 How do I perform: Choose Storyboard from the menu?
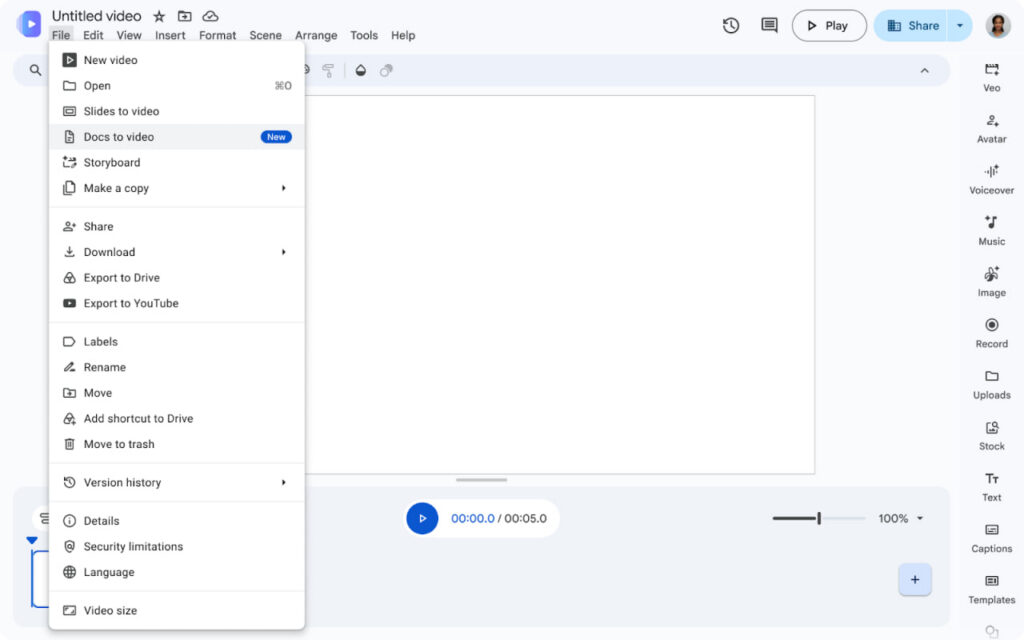click(177, 163)
